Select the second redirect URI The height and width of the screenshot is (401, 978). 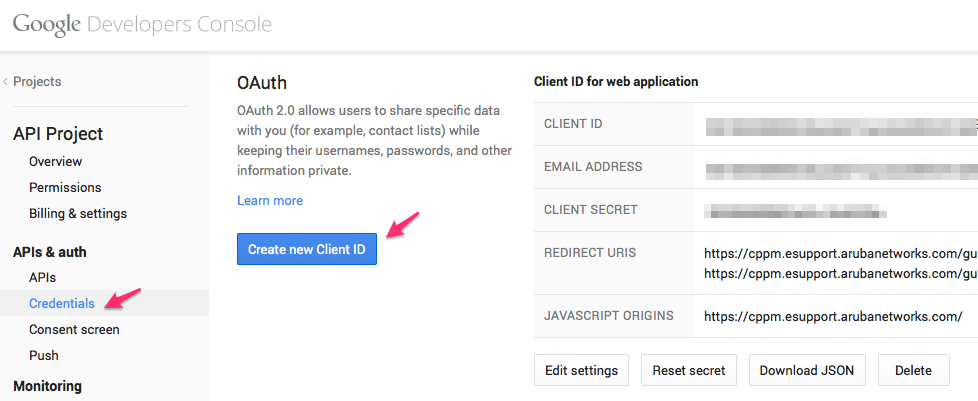click(841, 273)
